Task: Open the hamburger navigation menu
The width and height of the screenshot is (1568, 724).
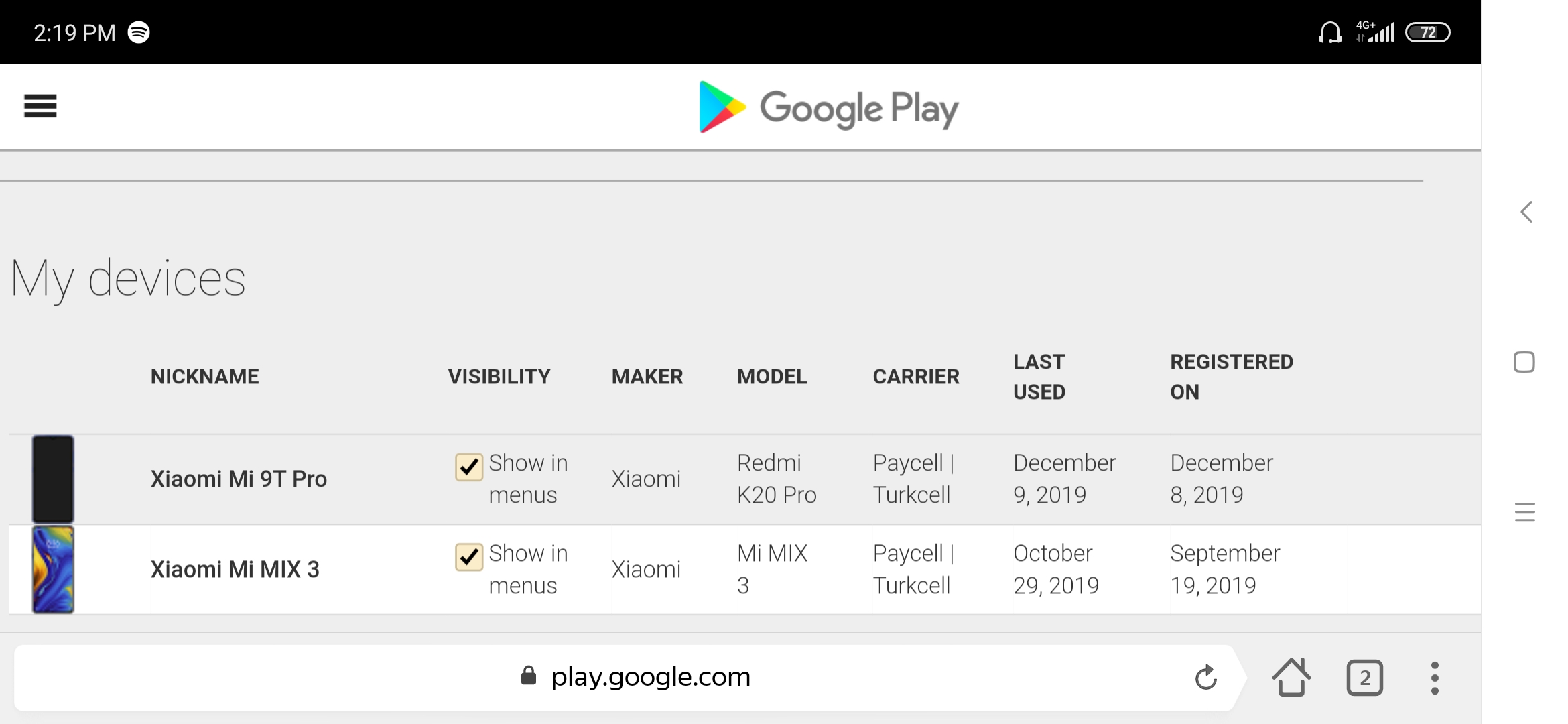Action: (40, 106)
